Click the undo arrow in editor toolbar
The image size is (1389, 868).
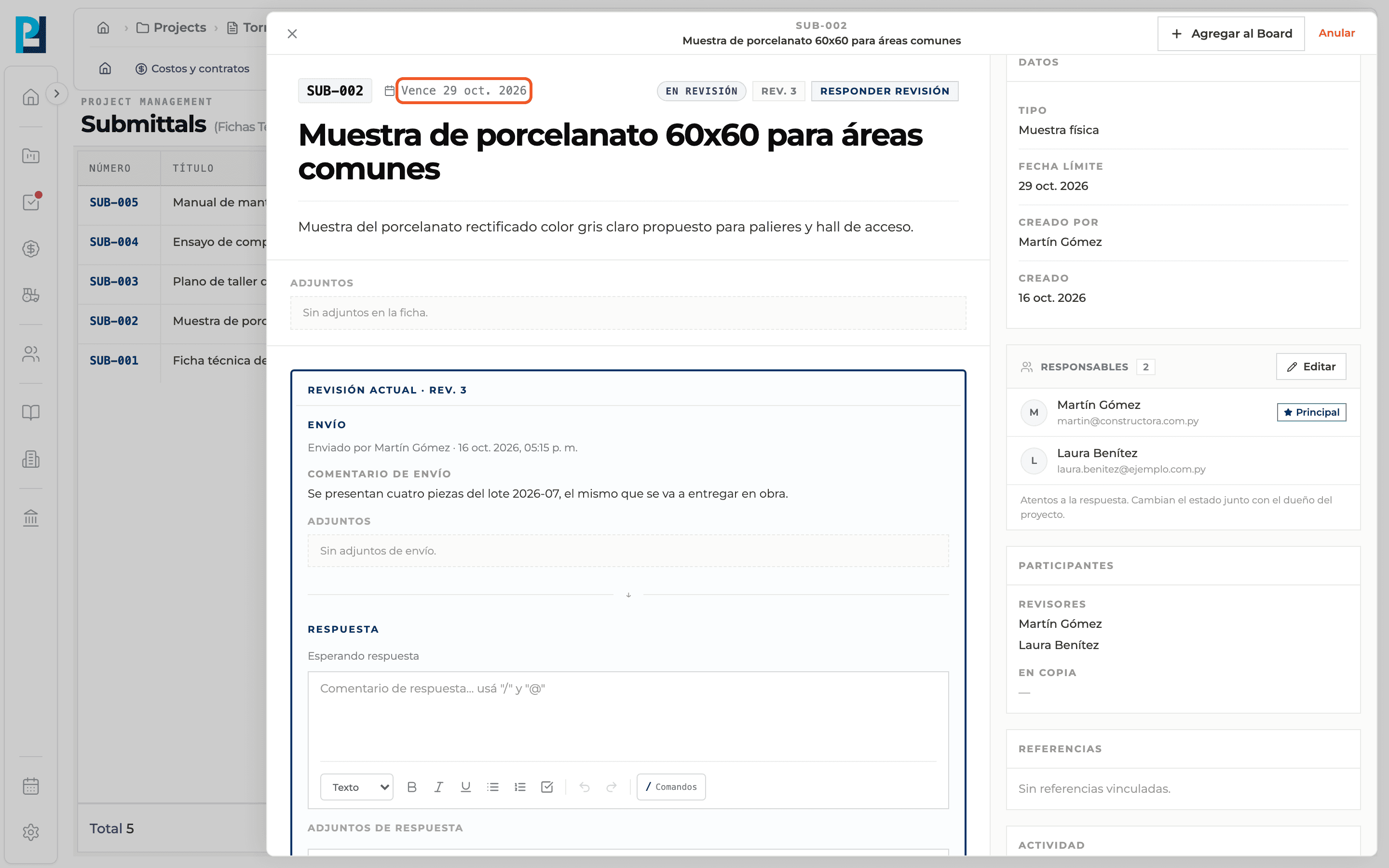[x=585, y=787]
